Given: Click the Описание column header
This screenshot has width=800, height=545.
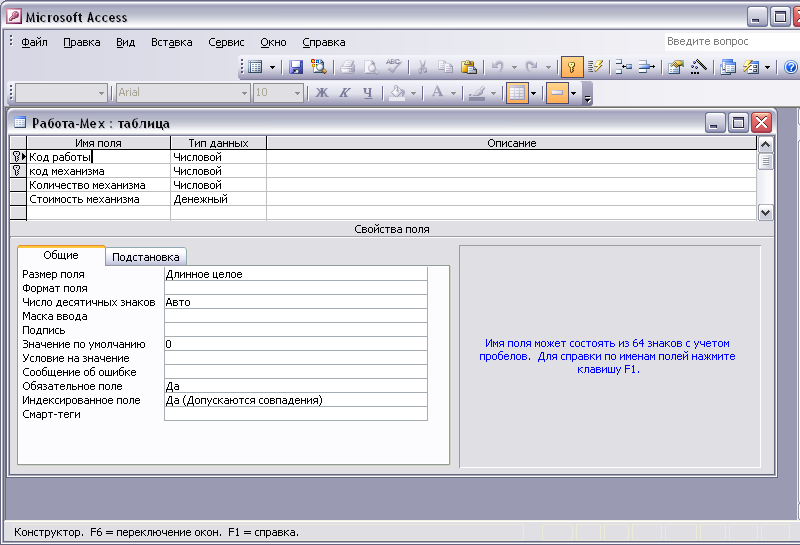Looking at the screenshot, I should click(511, 143).
